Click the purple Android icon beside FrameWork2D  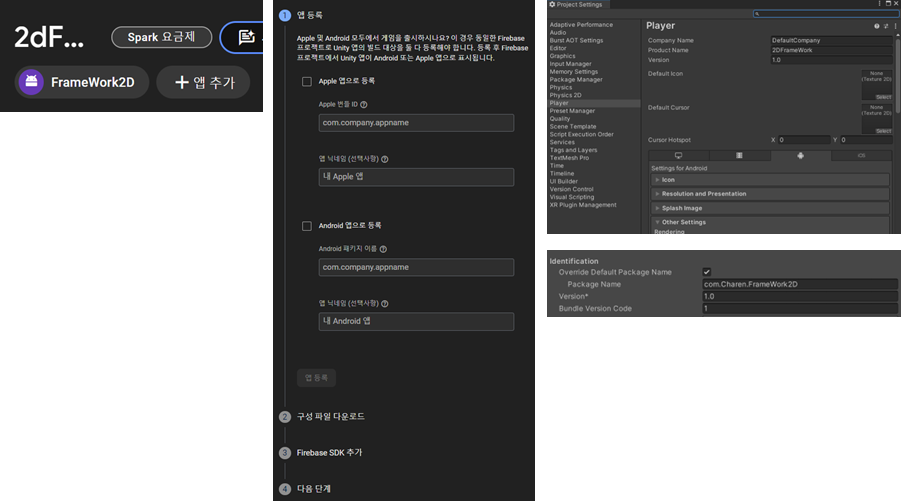tap(31, 82)
